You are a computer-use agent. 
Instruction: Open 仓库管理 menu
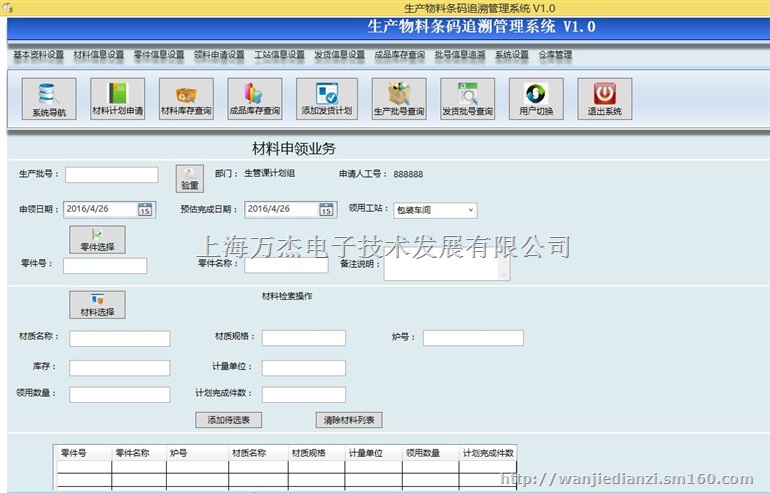[x=555, y=55]
